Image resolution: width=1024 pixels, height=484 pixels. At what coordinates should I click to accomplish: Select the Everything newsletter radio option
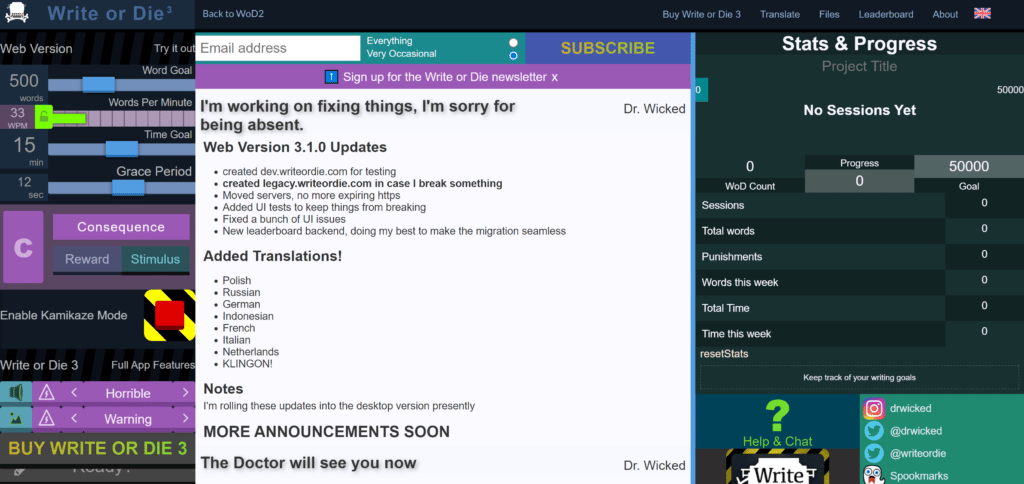point(513,42)
